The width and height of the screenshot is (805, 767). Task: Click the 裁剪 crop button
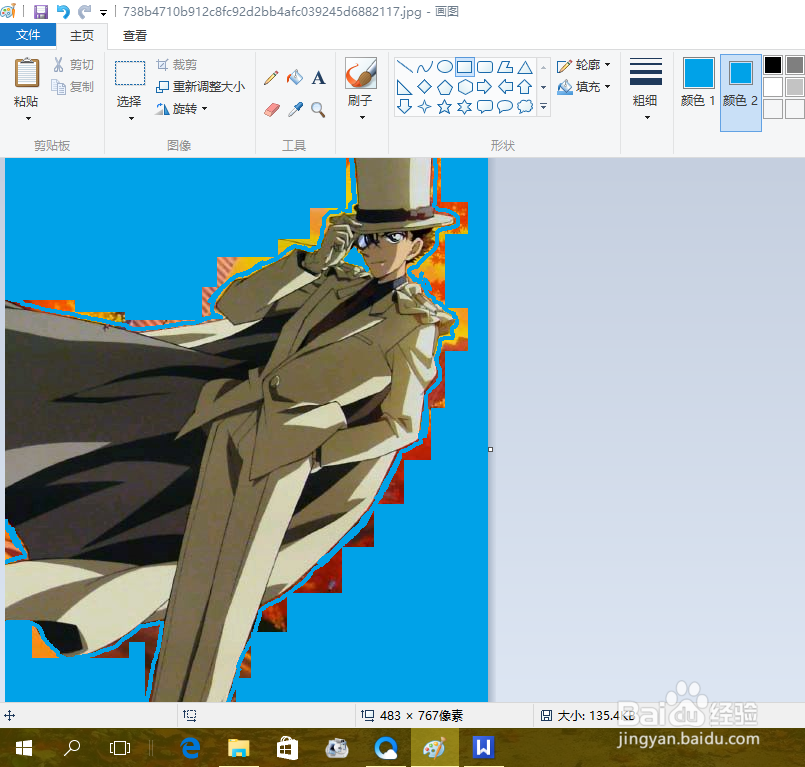click(x=177, y=65)
